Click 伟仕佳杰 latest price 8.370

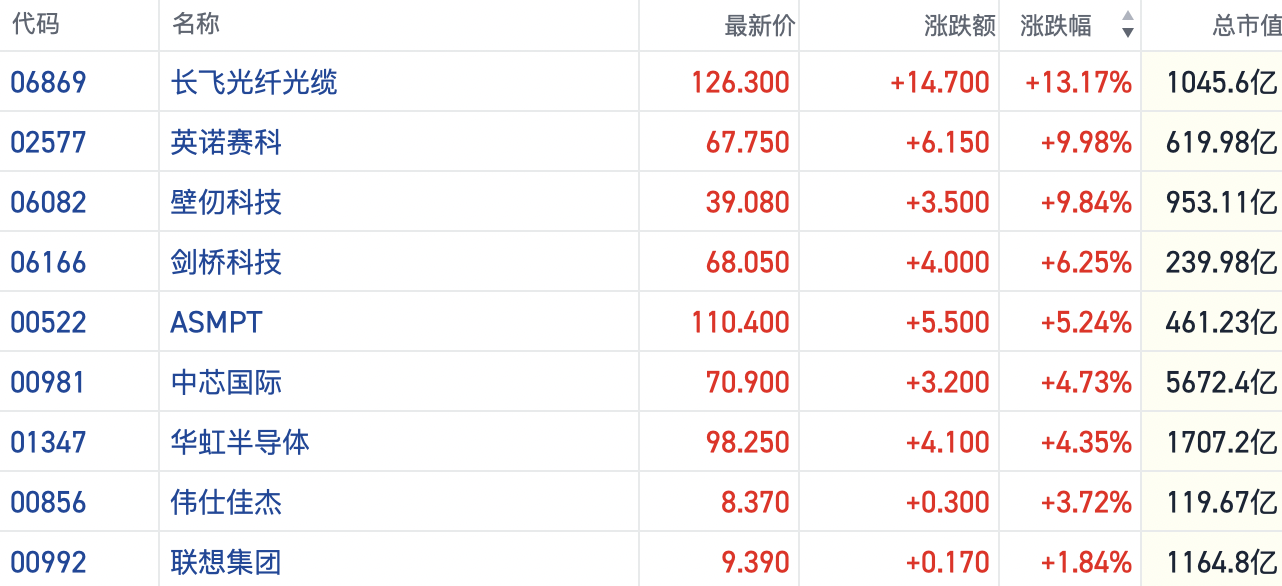coord(755,502)
